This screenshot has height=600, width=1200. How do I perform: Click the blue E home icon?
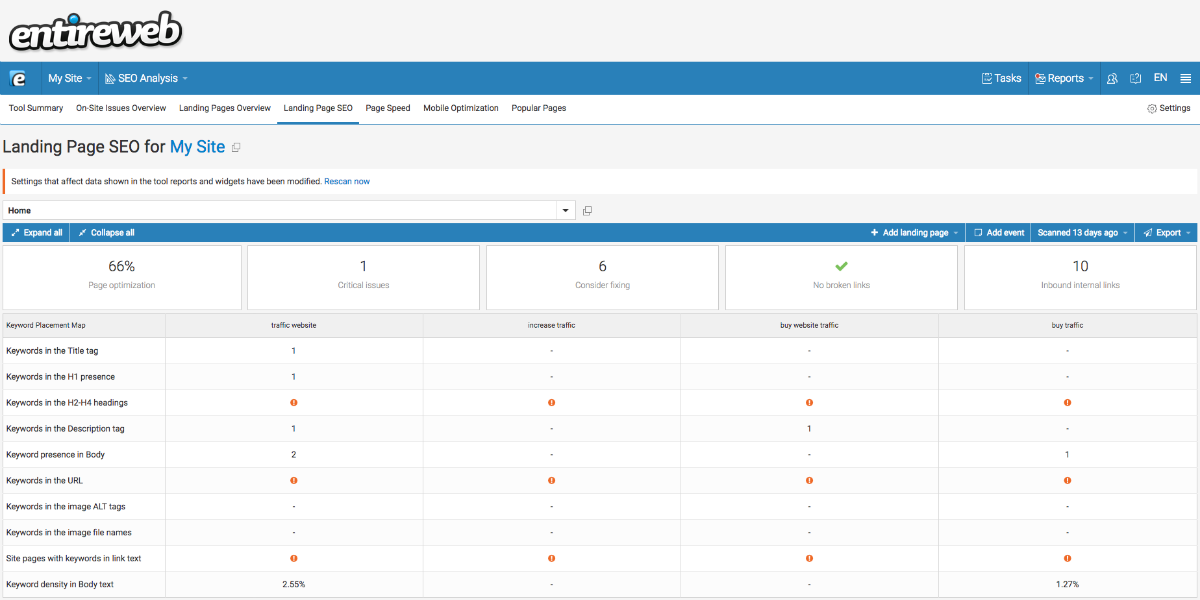coord(18,78)
